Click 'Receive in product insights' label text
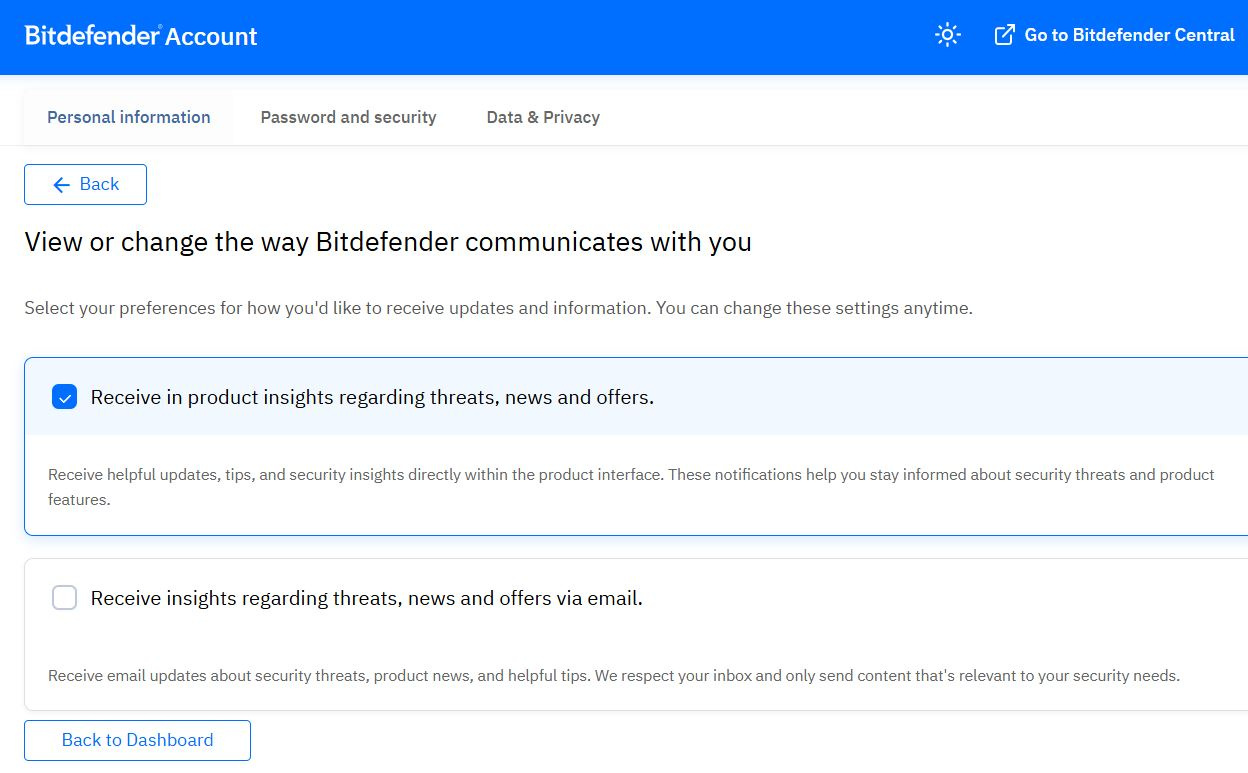This screenshot has height=773, width=1248. pos(372,397)
